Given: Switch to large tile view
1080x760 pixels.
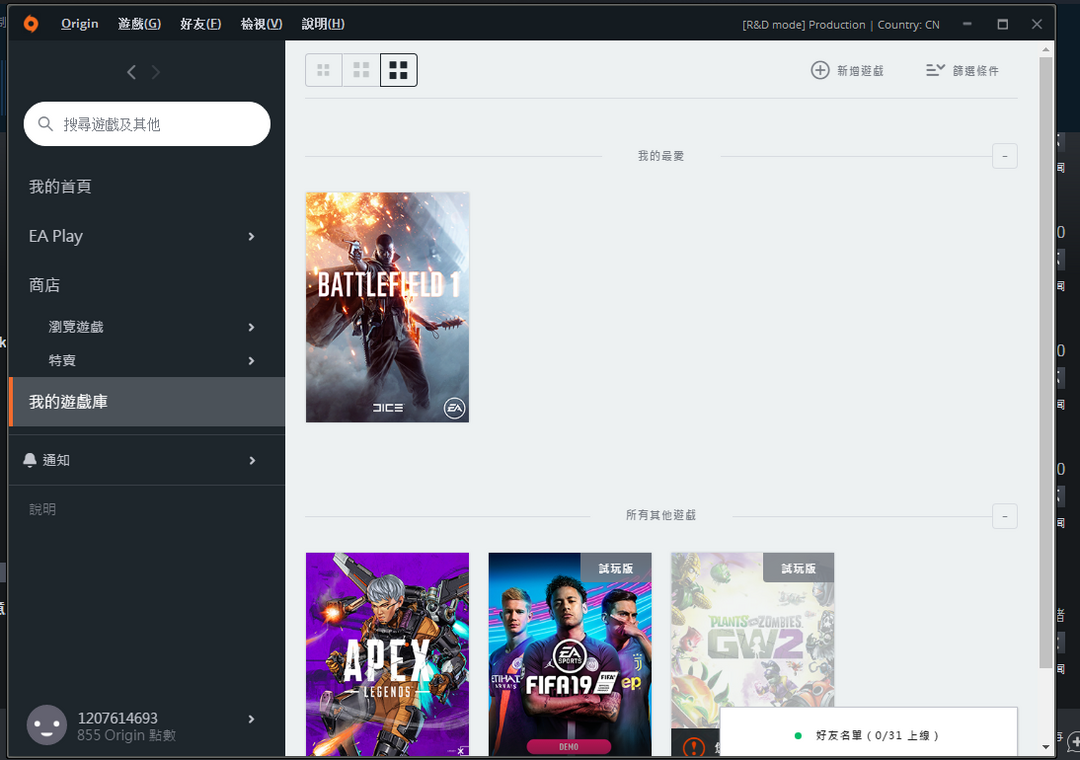Looking at the screenshot, I should pyautogui.click(x=399, y=70).
